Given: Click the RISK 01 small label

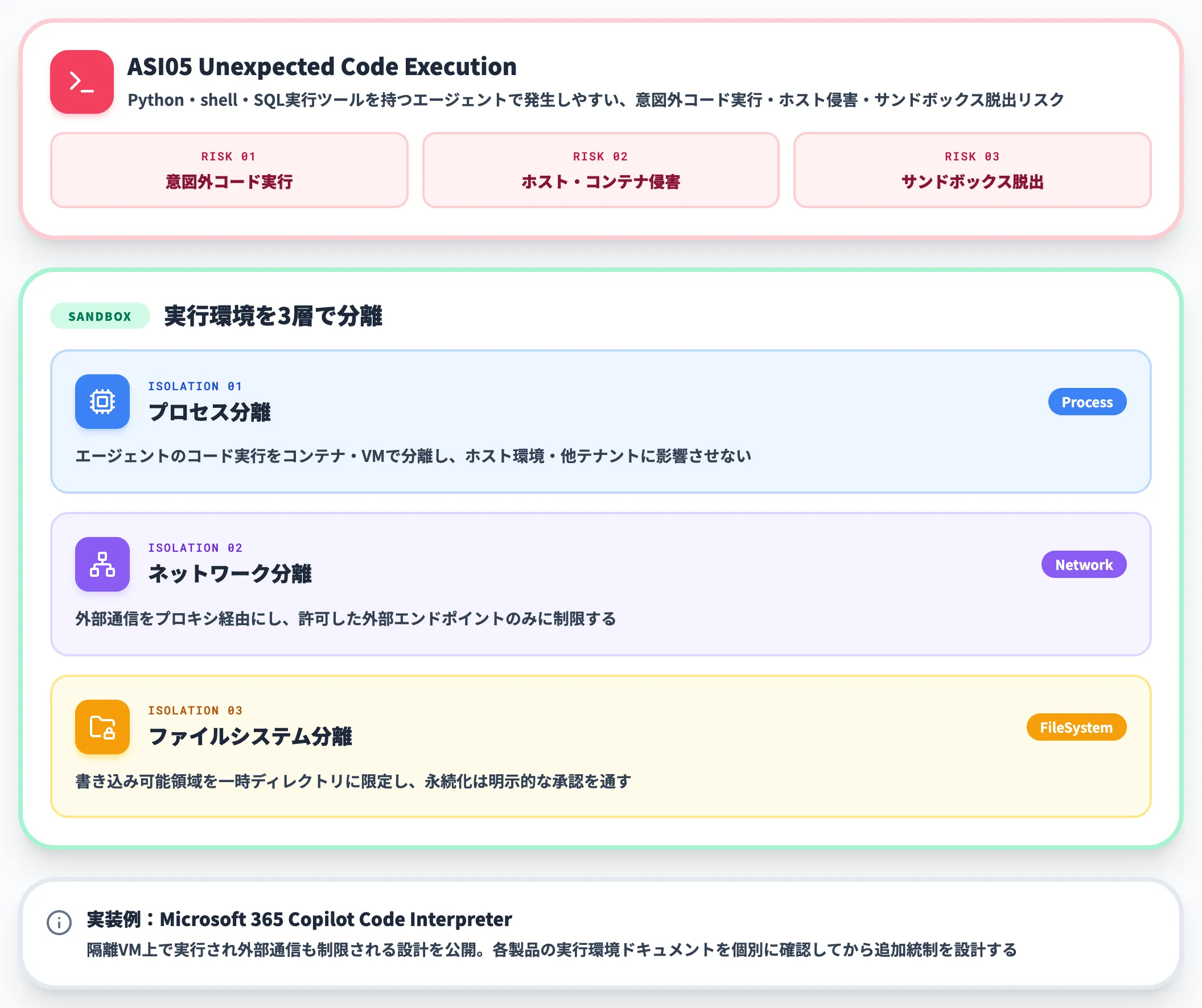Looking at the screenshot, I should click(x=228, y=157).
